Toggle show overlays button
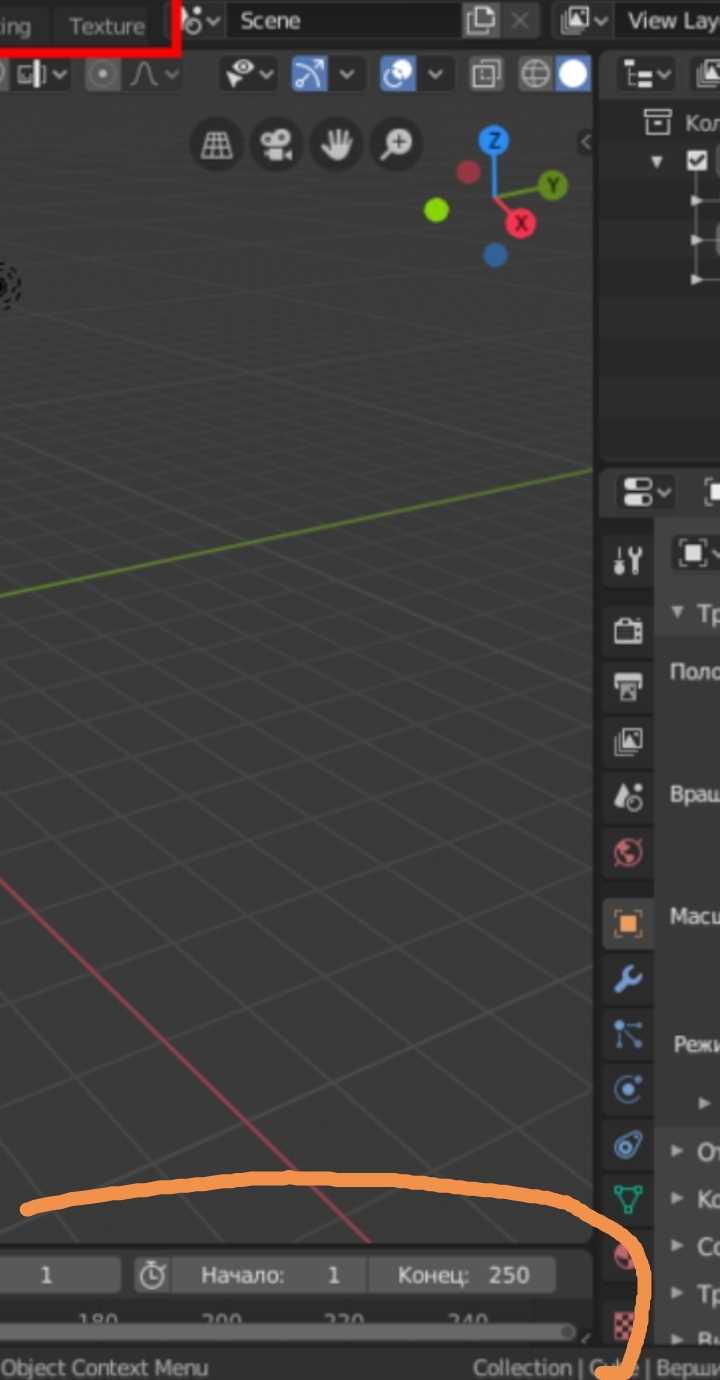Viewport: 720px width, 1380px height. (x=398, y=74)
